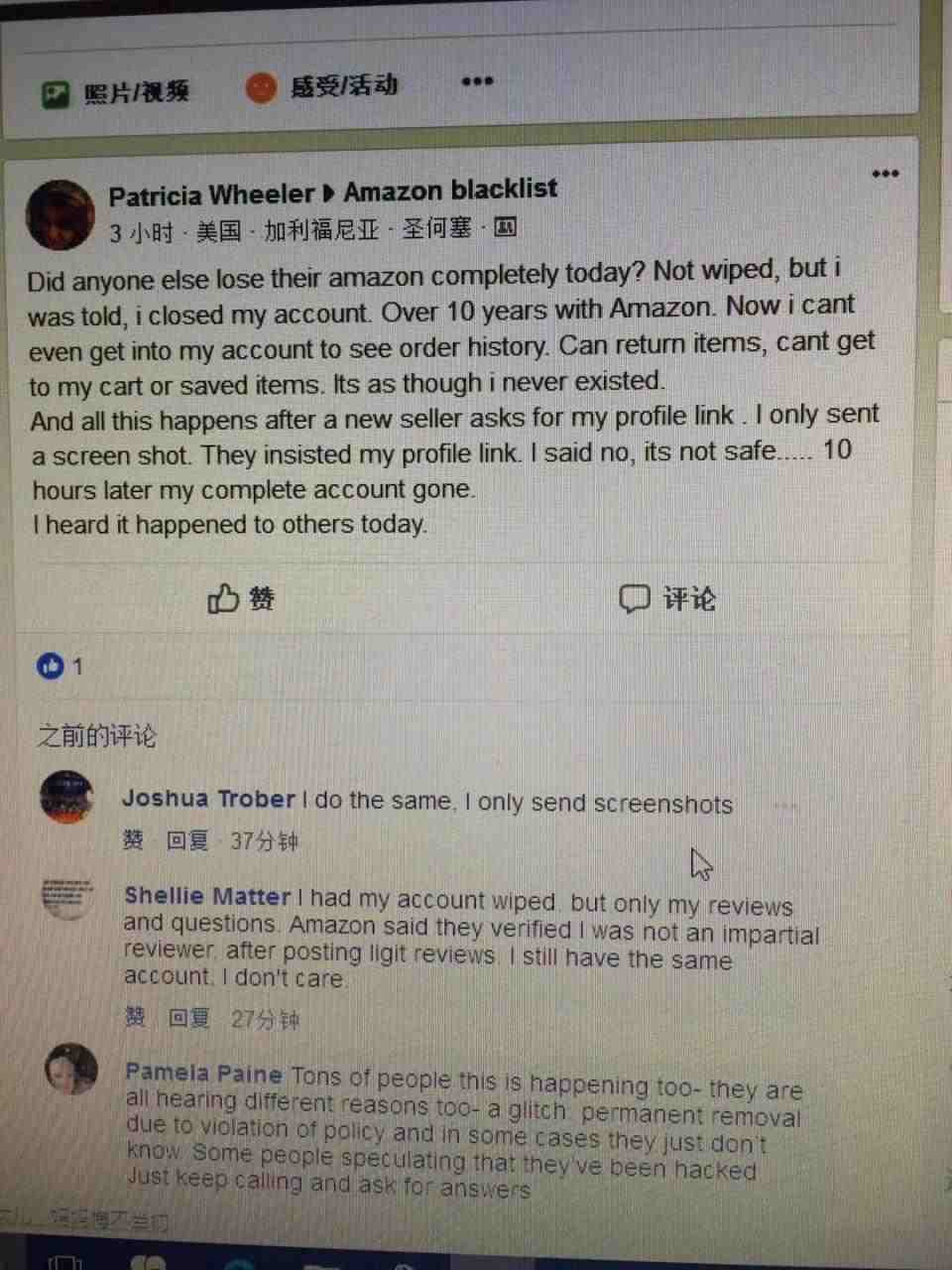View who reacted via blue like icon
This screenshot has height=1270, width=952.
tap(50, 666)
